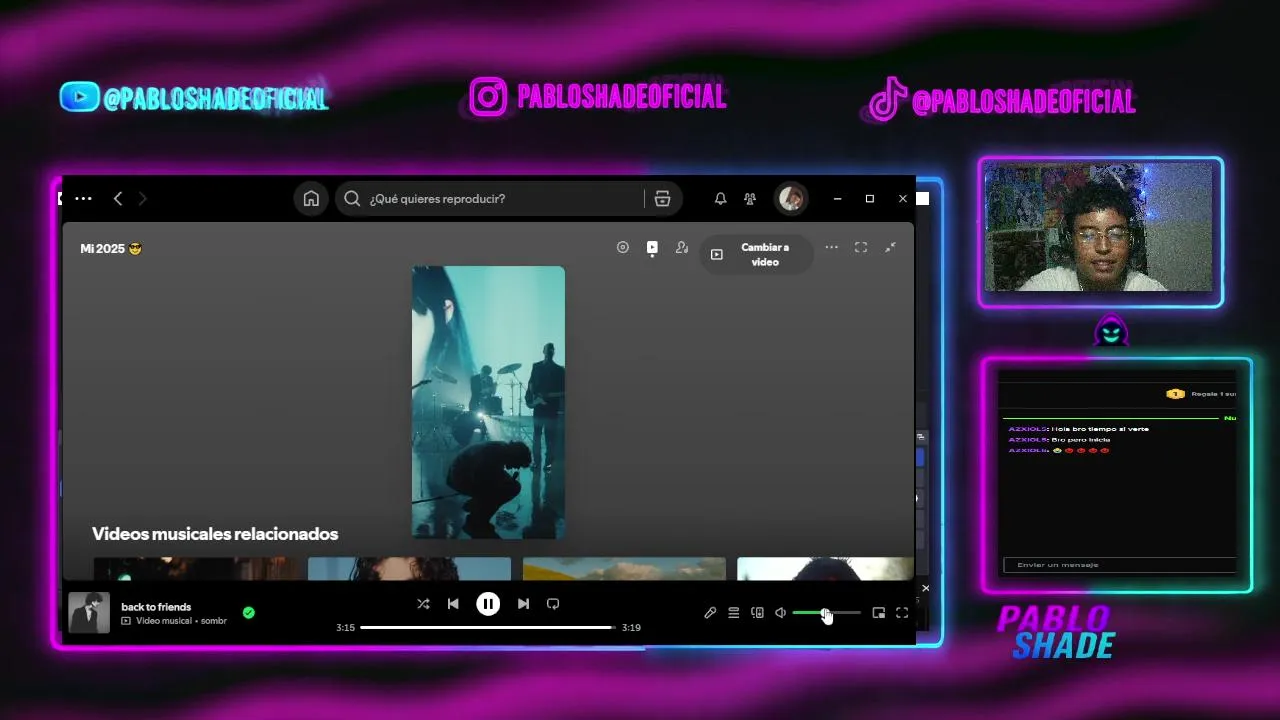Click 'Enviar un mensaje' chat input

tap(1120, 565)
